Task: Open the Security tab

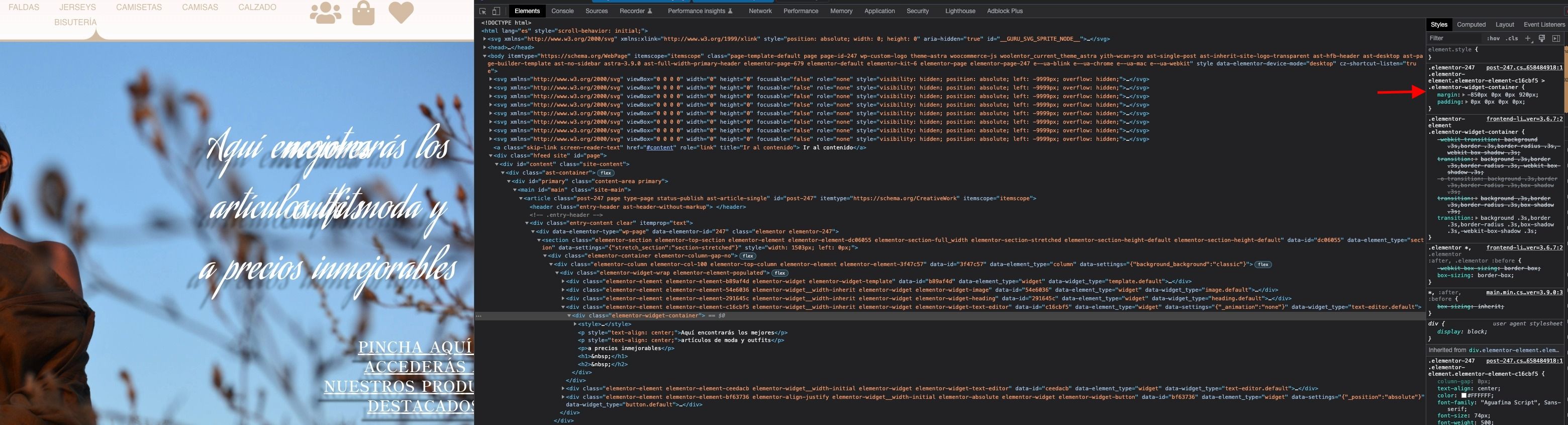Action: 917,11
